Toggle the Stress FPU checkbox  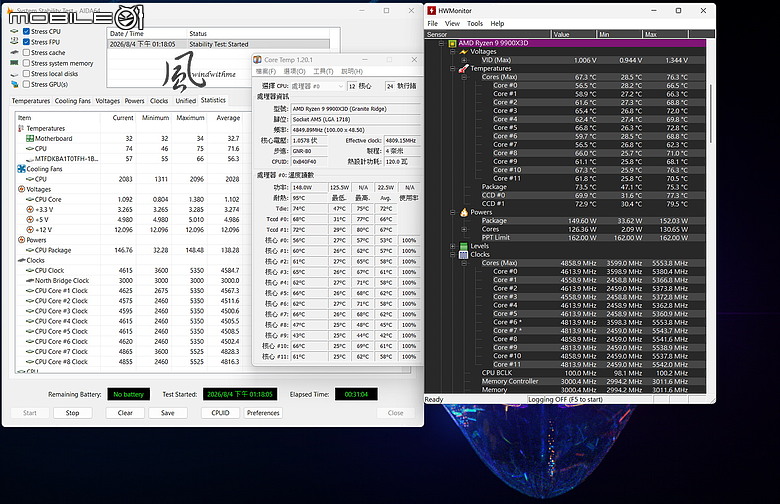pos(26,42)
